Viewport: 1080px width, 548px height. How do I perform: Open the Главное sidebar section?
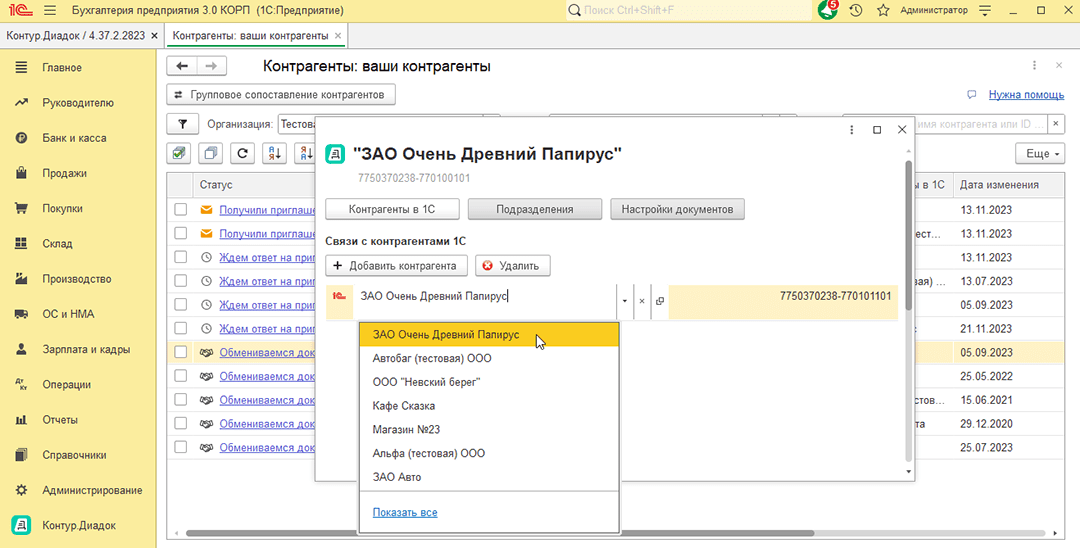pyautogui.click(x=62, y=67)
